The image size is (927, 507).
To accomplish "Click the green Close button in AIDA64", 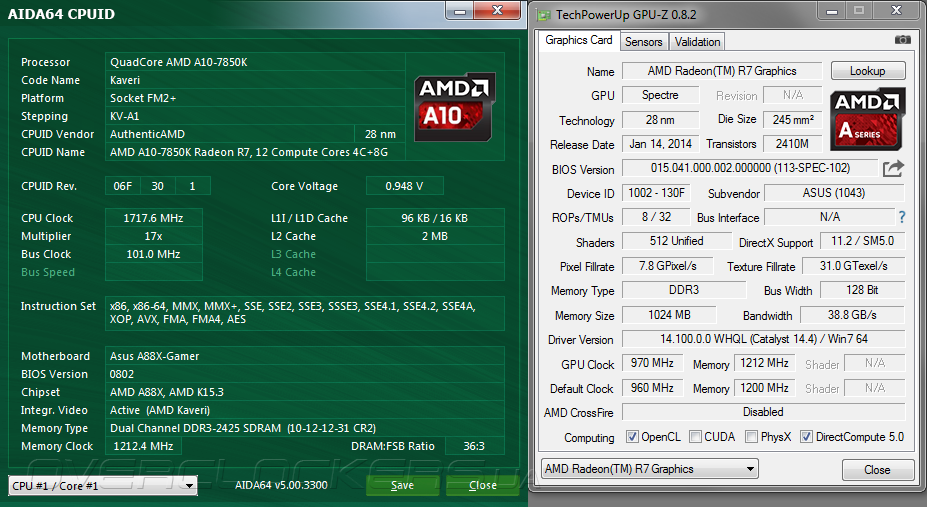I will tap(482, 485).
